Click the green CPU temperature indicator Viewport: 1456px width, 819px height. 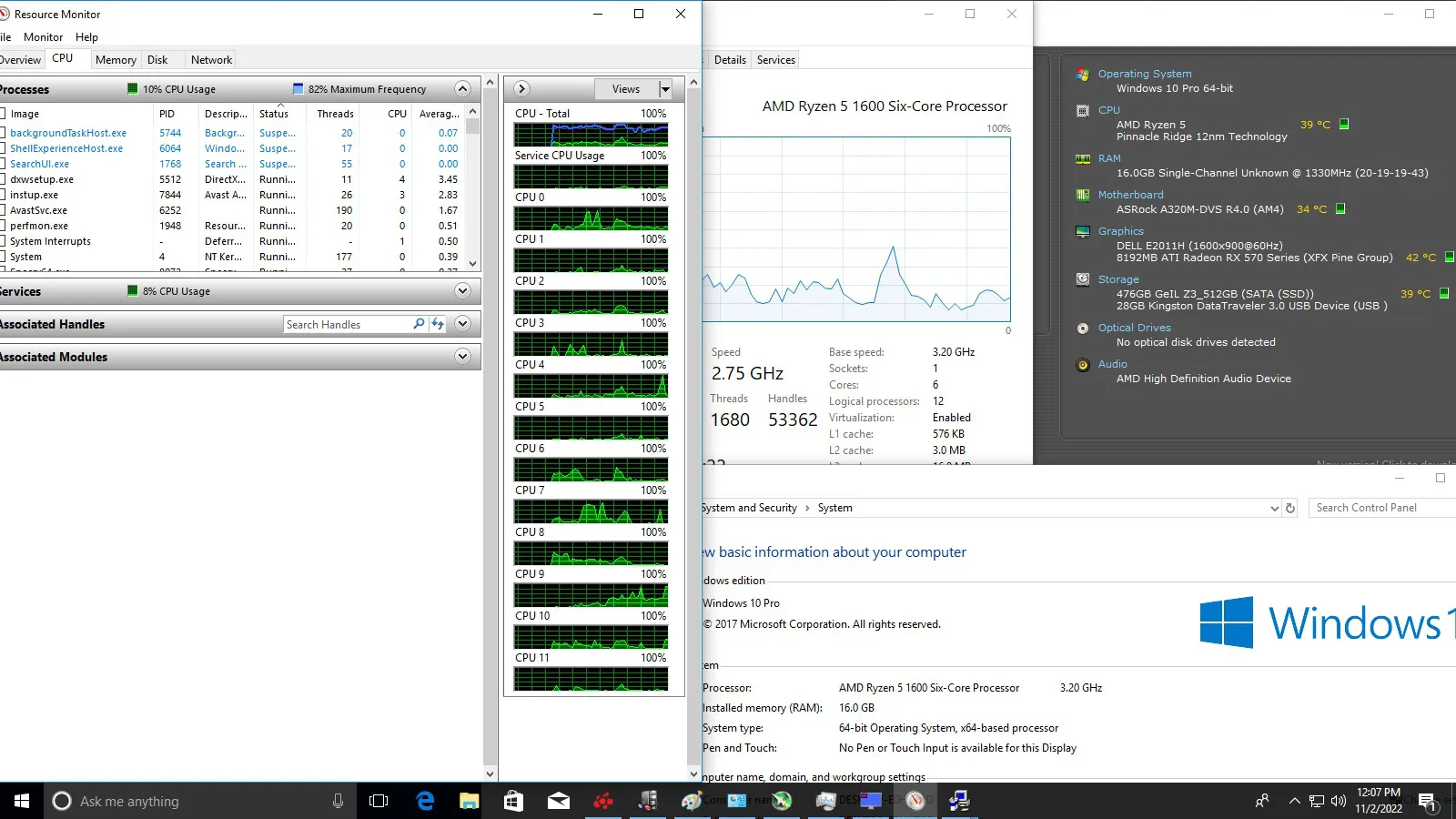tap(1344, 124)
